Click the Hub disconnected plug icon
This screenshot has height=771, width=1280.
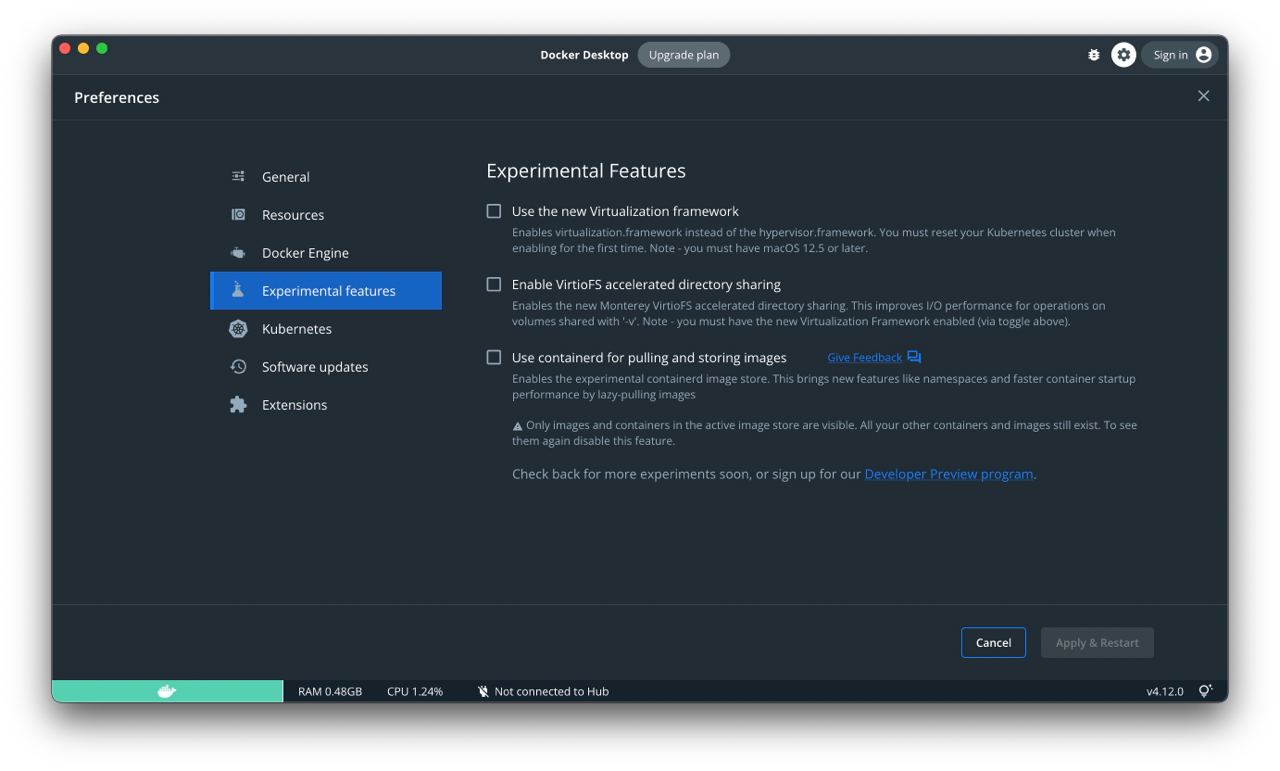tap(483, 691)
